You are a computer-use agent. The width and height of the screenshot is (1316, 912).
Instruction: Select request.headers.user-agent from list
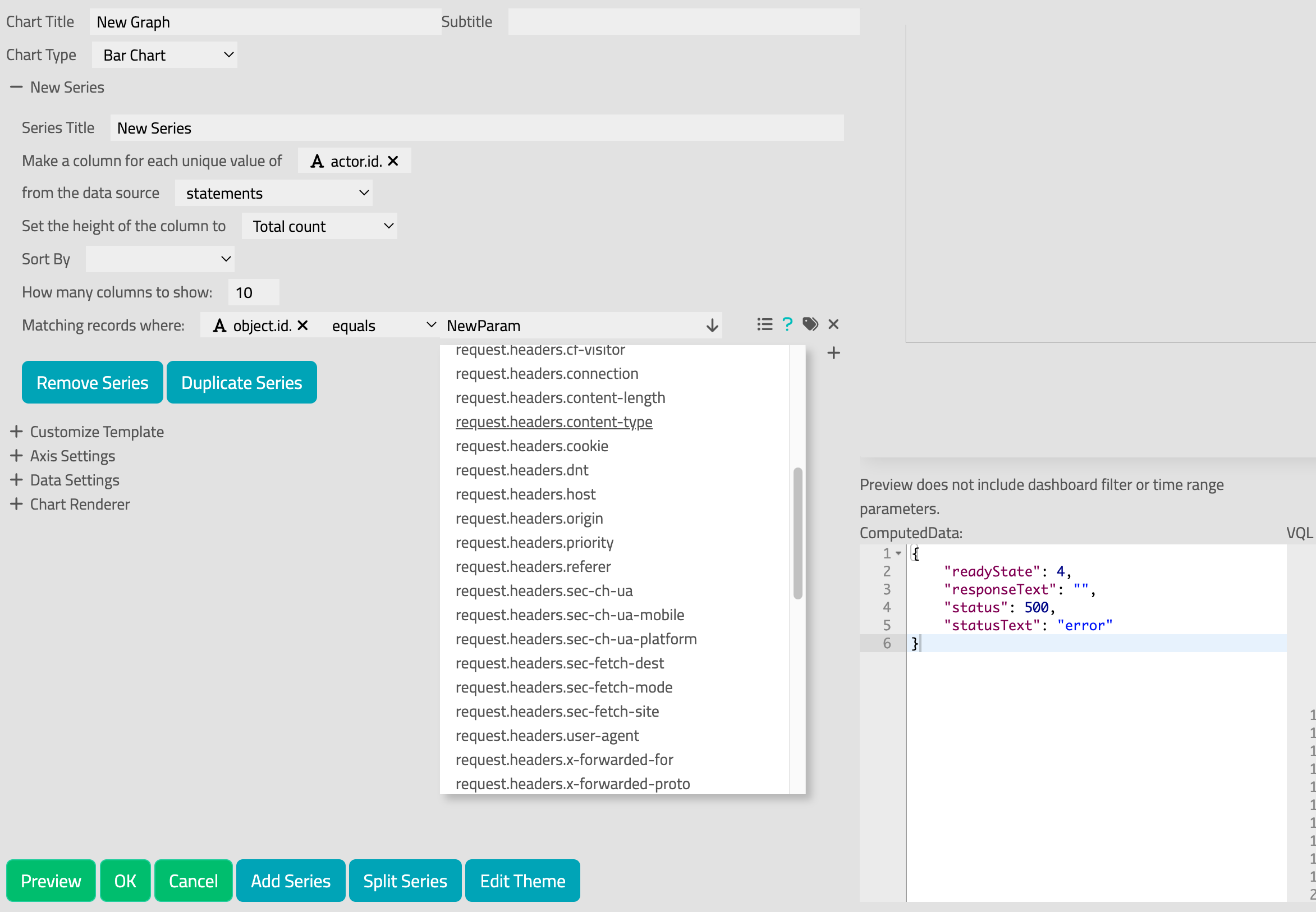(x=547, y=735)
